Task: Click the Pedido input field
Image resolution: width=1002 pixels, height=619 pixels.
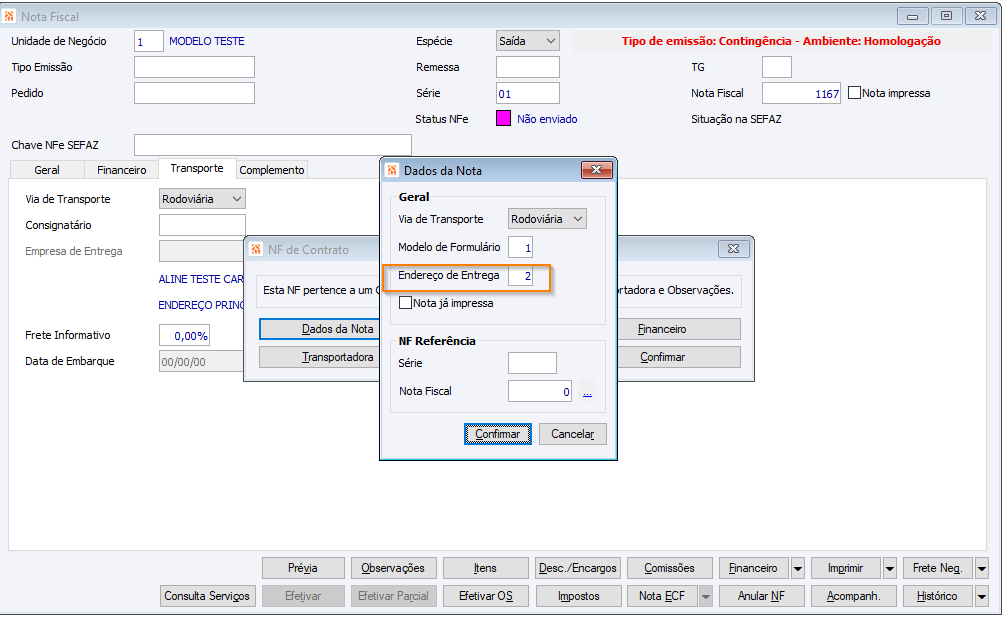Action: 194,93
